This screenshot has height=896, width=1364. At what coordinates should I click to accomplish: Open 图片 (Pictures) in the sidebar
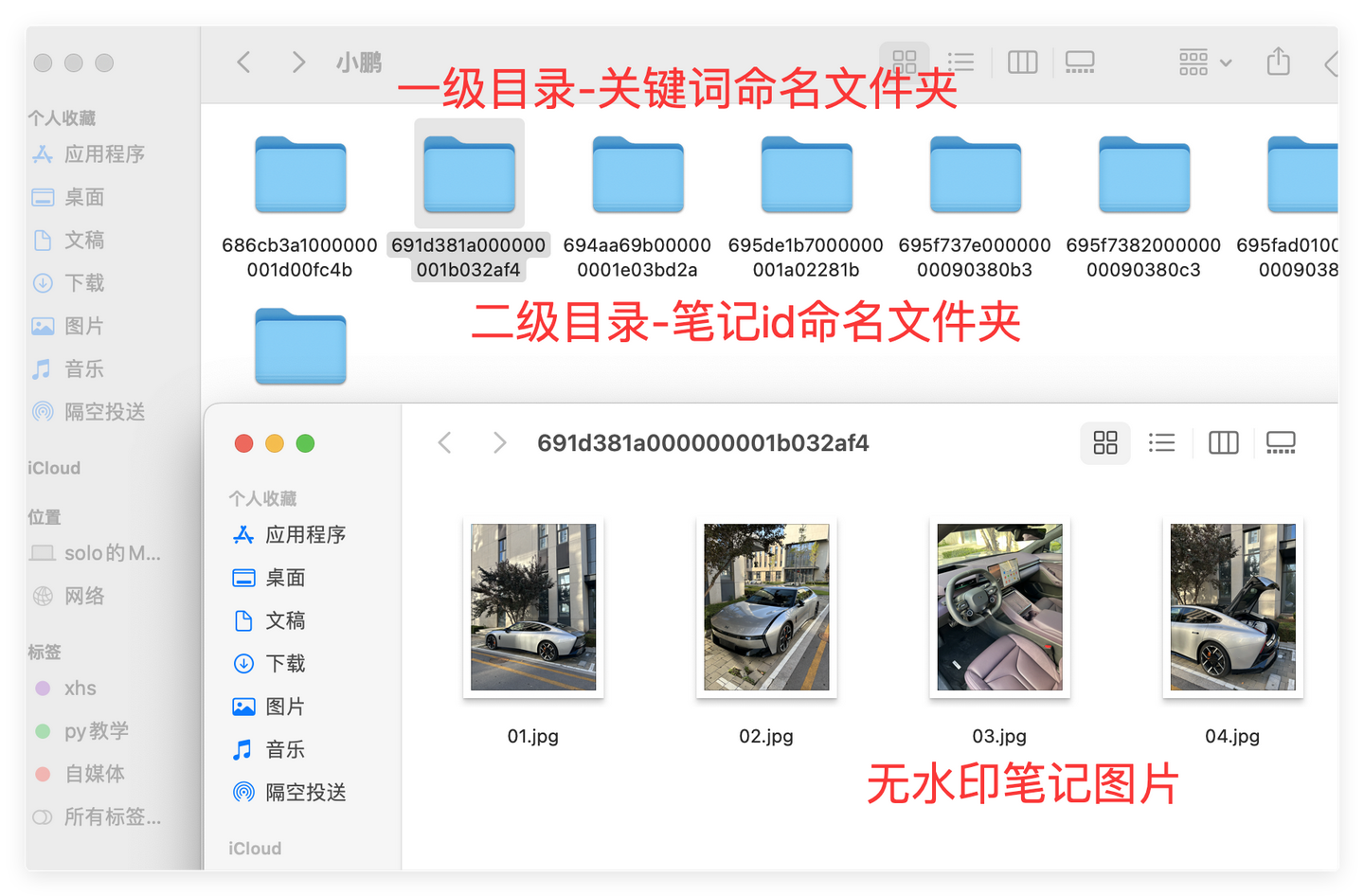[x=83, y=326]
